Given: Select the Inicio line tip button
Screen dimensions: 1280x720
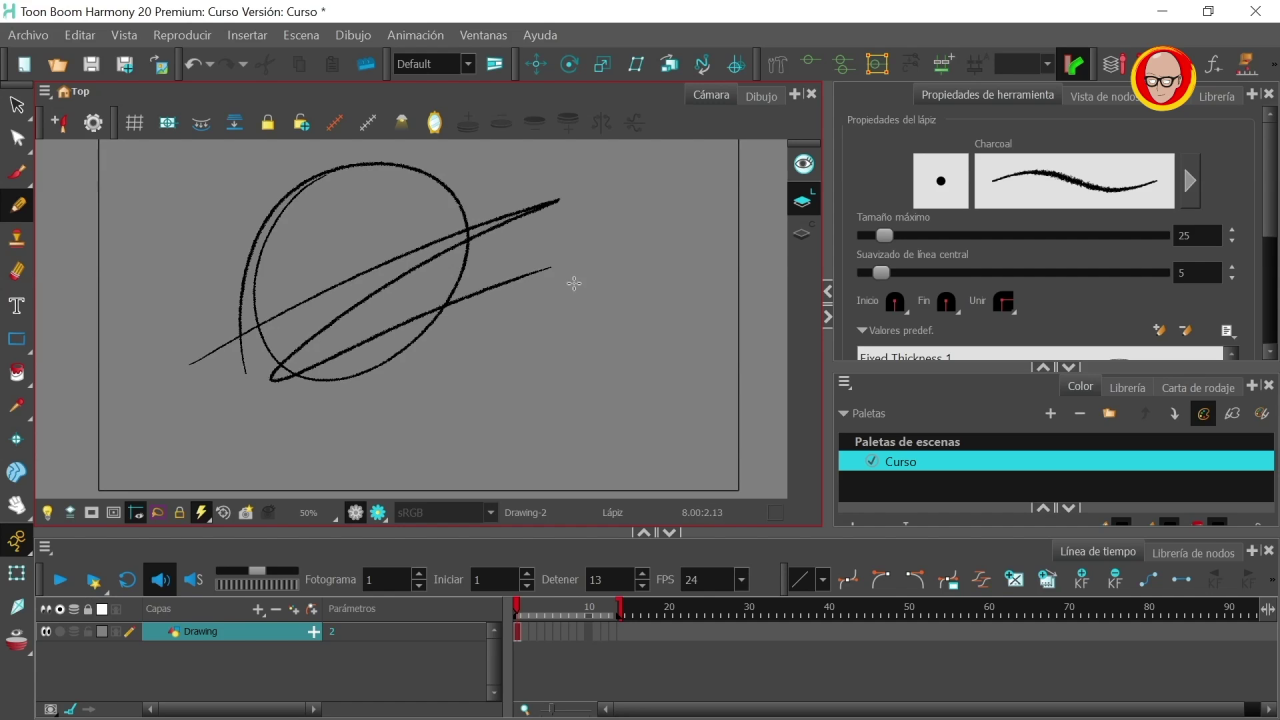Looking at the screenshot, I should pyautogui.click(x=895, y=302).
